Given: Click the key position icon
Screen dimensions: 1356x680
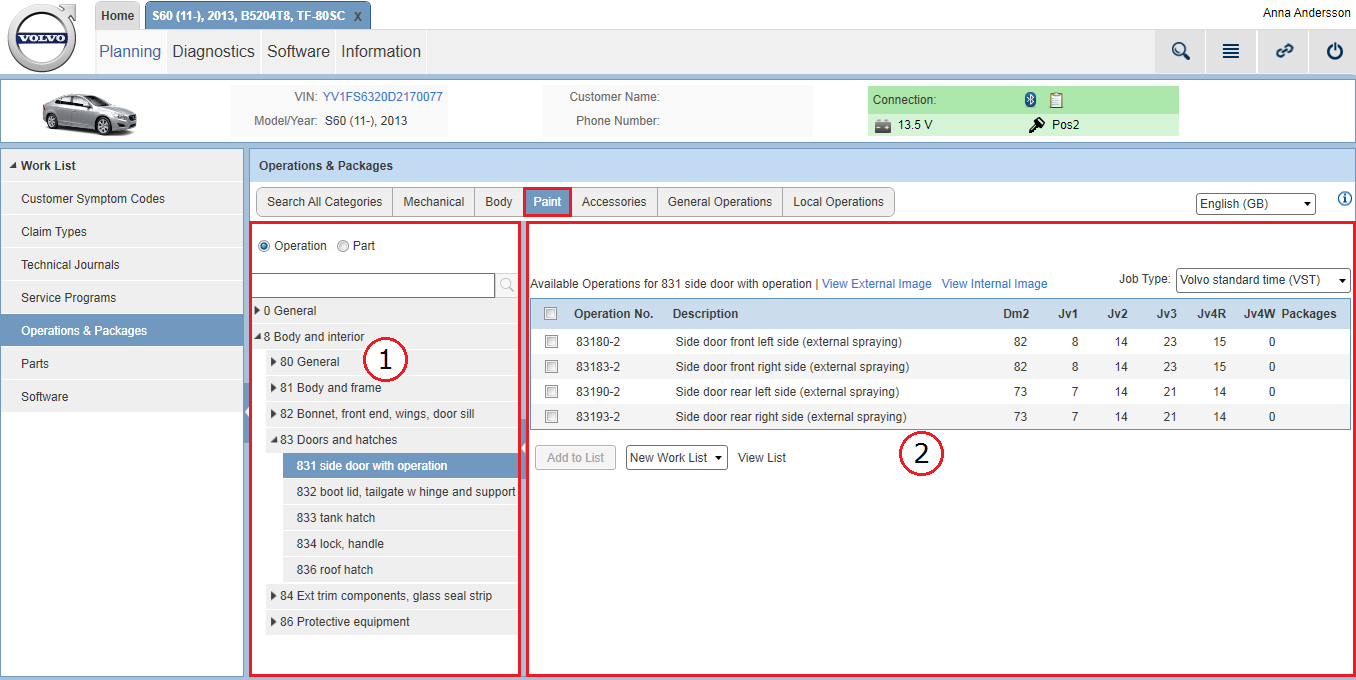Looking at the screenshot, I should pyautogui.click(x=1036, y=125).
